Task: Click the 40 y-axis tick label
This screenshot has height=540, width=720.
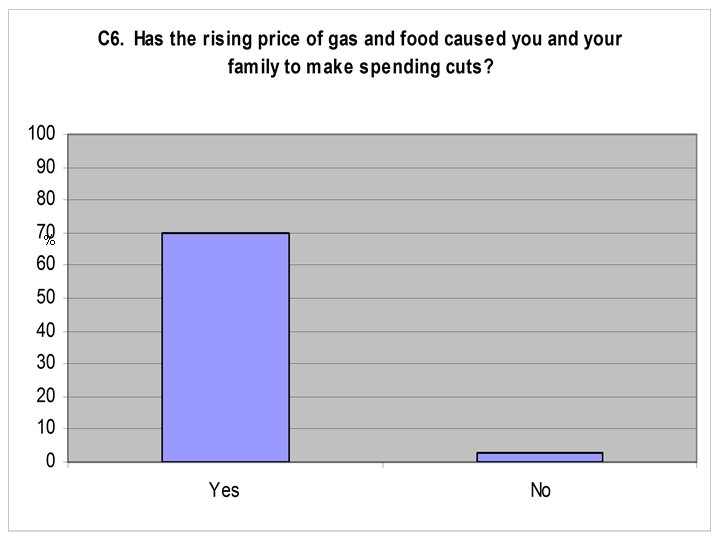Action: tap(45, 331)
